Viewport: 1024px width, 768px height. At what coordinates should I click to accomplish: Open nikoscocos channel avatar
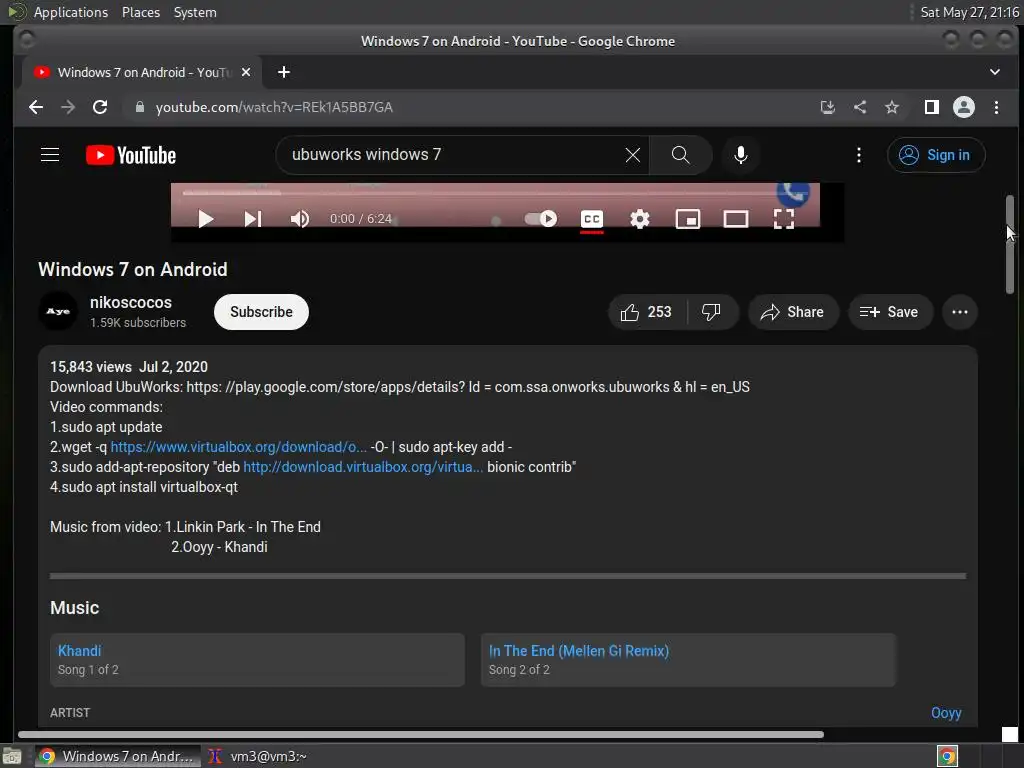click(x=58, y=312)
